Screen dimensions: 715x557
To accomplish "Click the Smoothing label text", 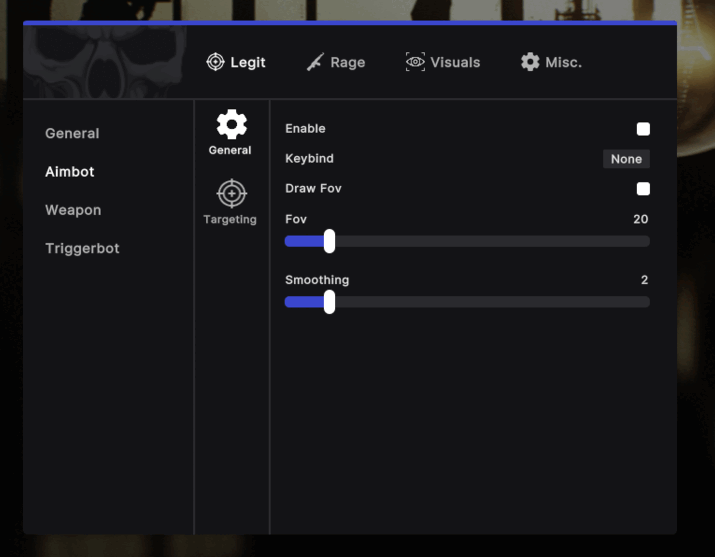I will click(x=317, y=280).
